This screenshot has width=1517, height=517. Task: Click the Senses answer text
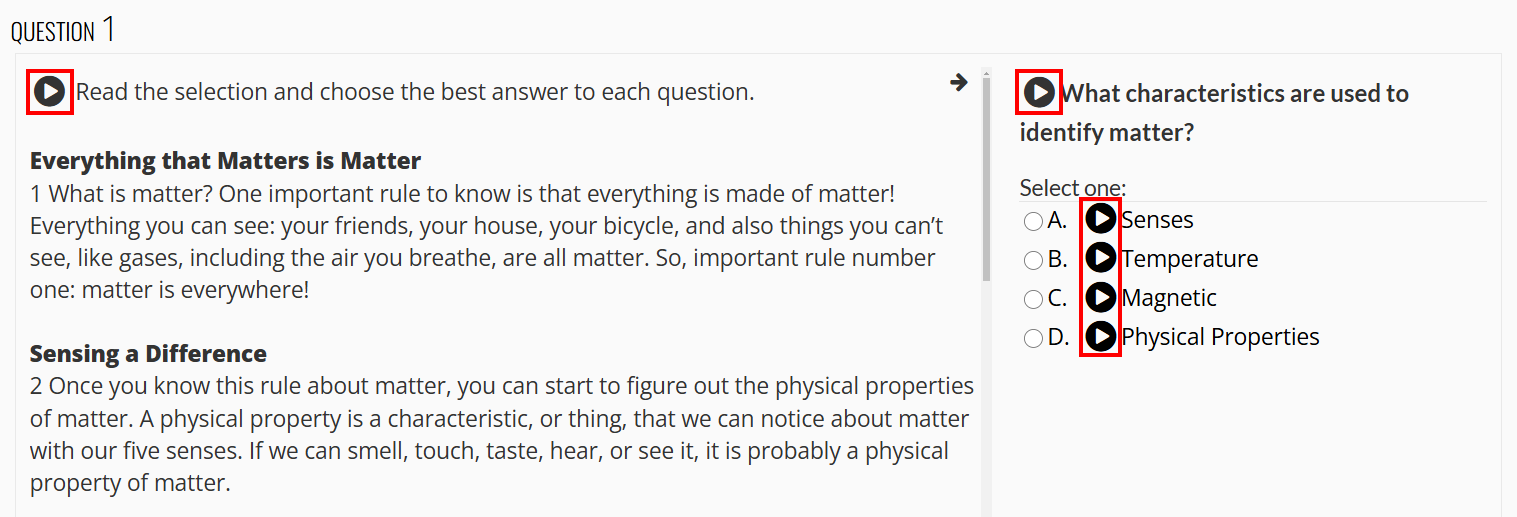click(1157, 220)
